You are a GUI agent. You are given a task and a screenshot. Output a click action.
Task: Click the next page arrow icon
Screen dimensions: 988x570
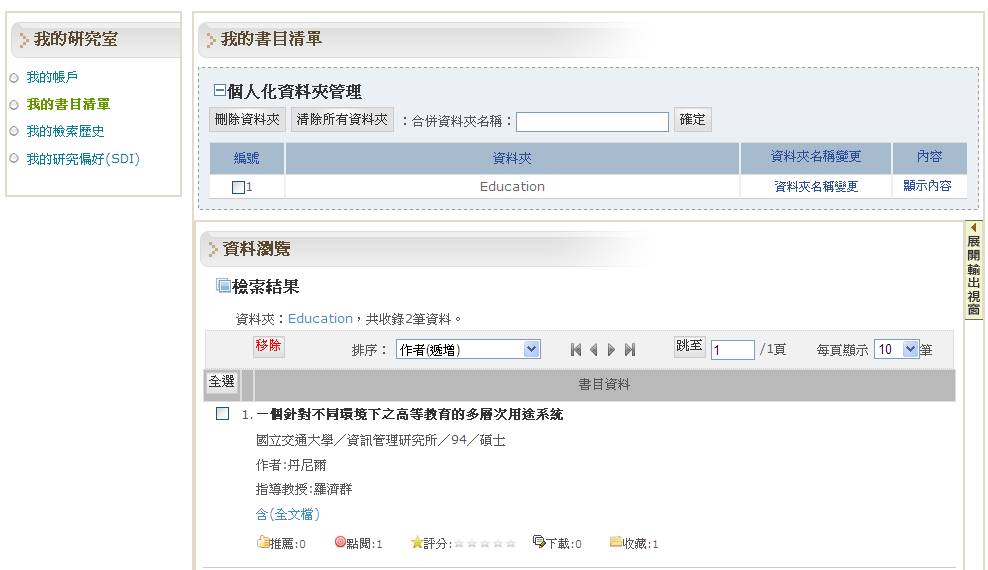coord(612,350)
